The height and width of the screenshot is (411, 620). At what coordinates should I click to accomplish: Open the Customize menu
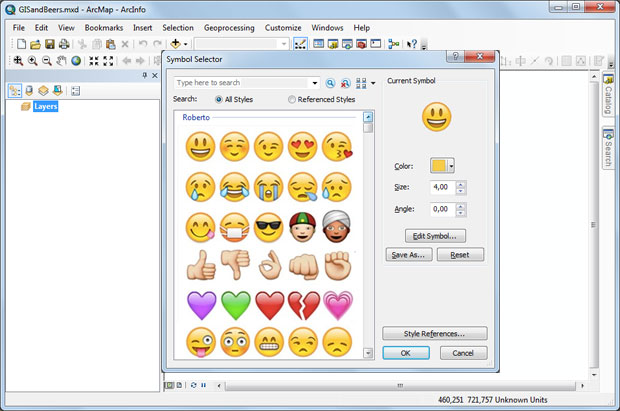283,28
